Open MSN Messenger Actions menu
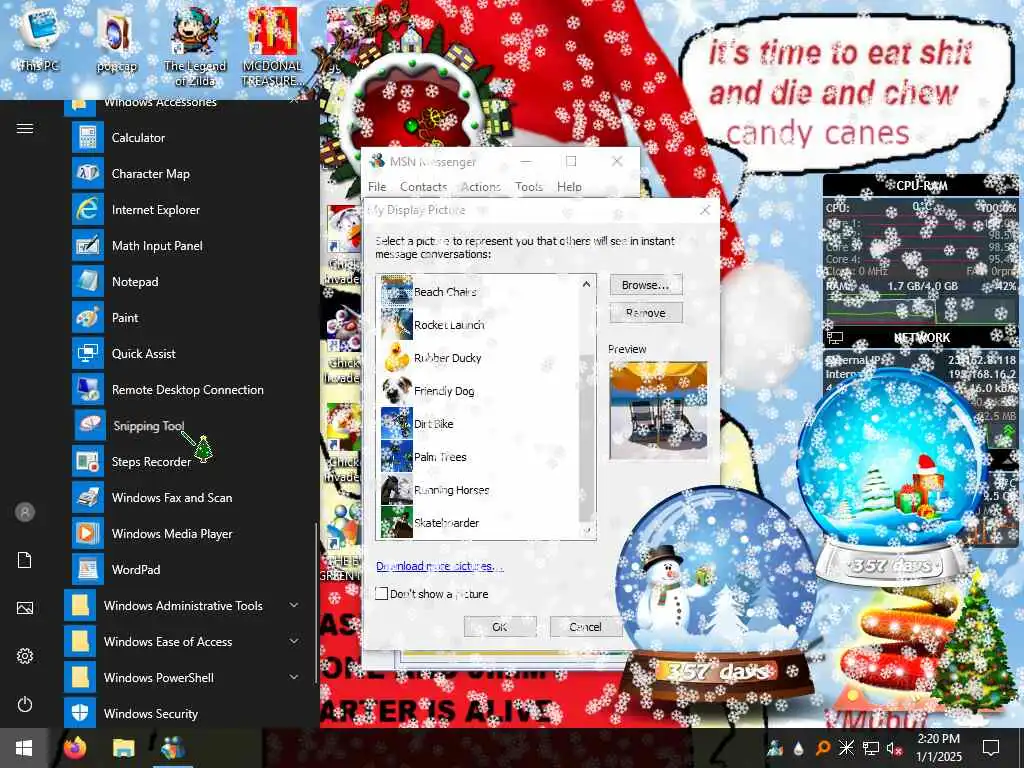Screen dimensions: 1024x768 (x=481, y=187)
